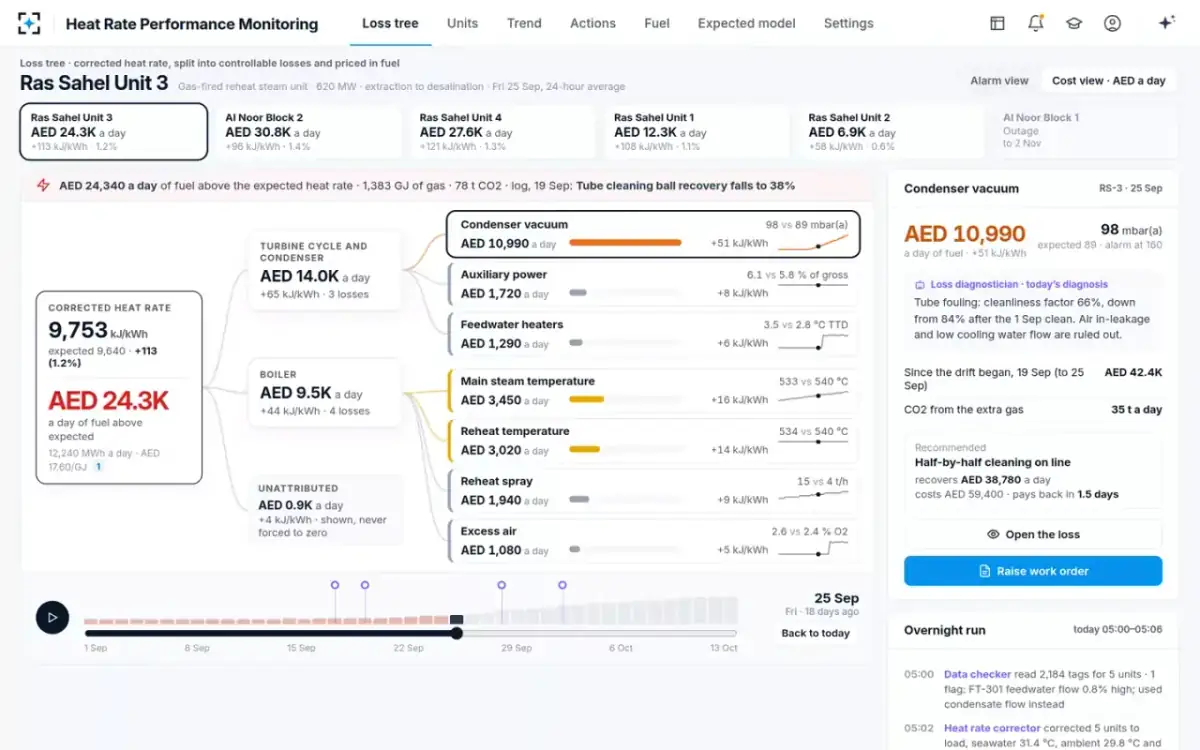Click the timeline scrubber handle

pyautogui.click(x=457, y=633)
